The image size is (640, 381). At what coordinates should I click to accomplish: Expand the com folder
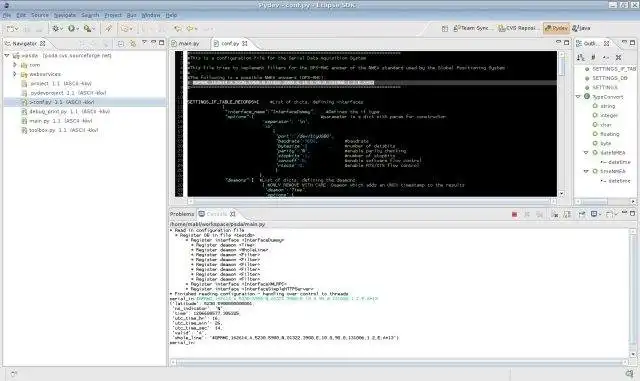[x=15, y=65]
